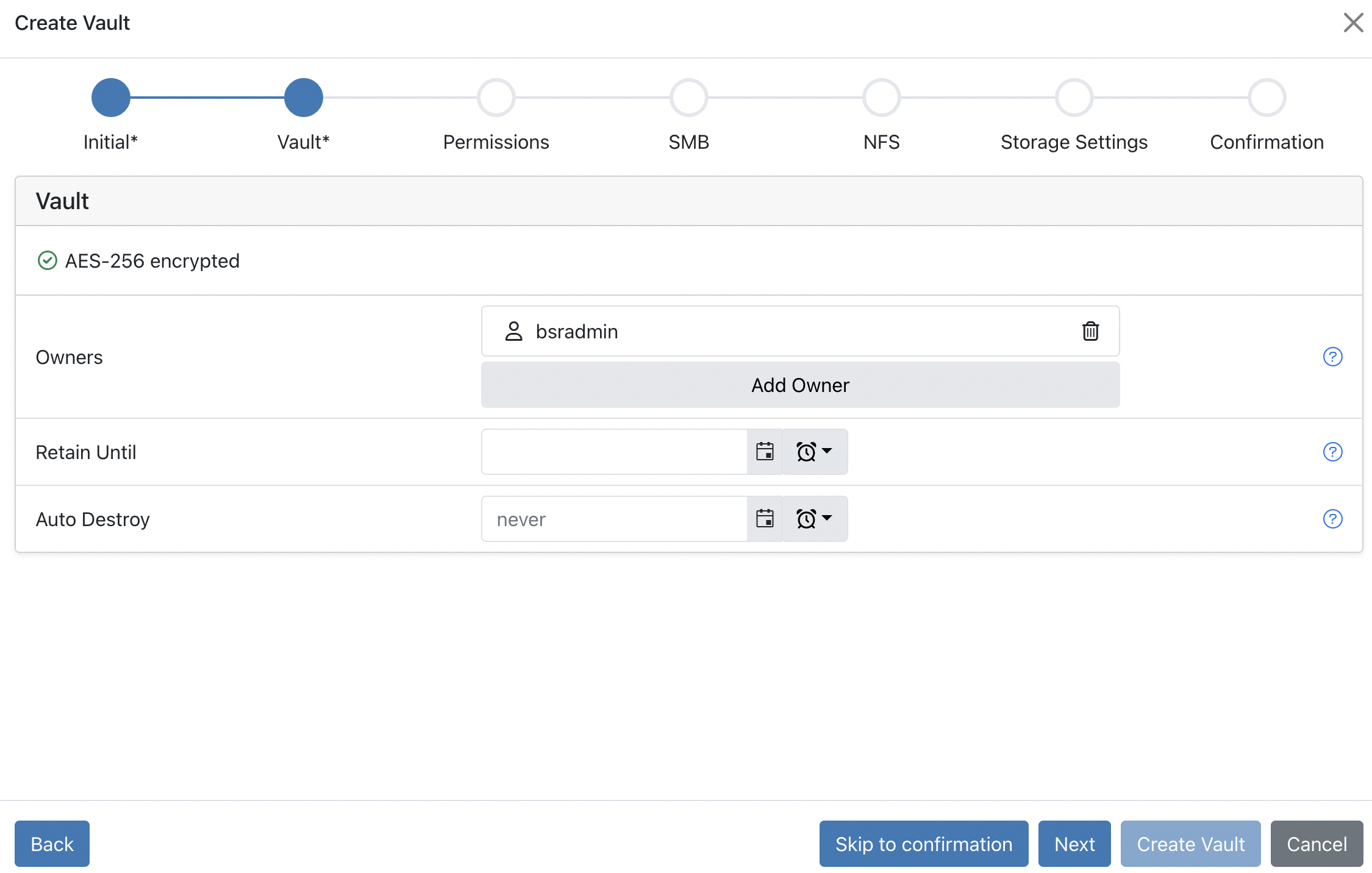1372x873 pixels.
Task: Proceed with the Next button
Action: coord(1074,844)
